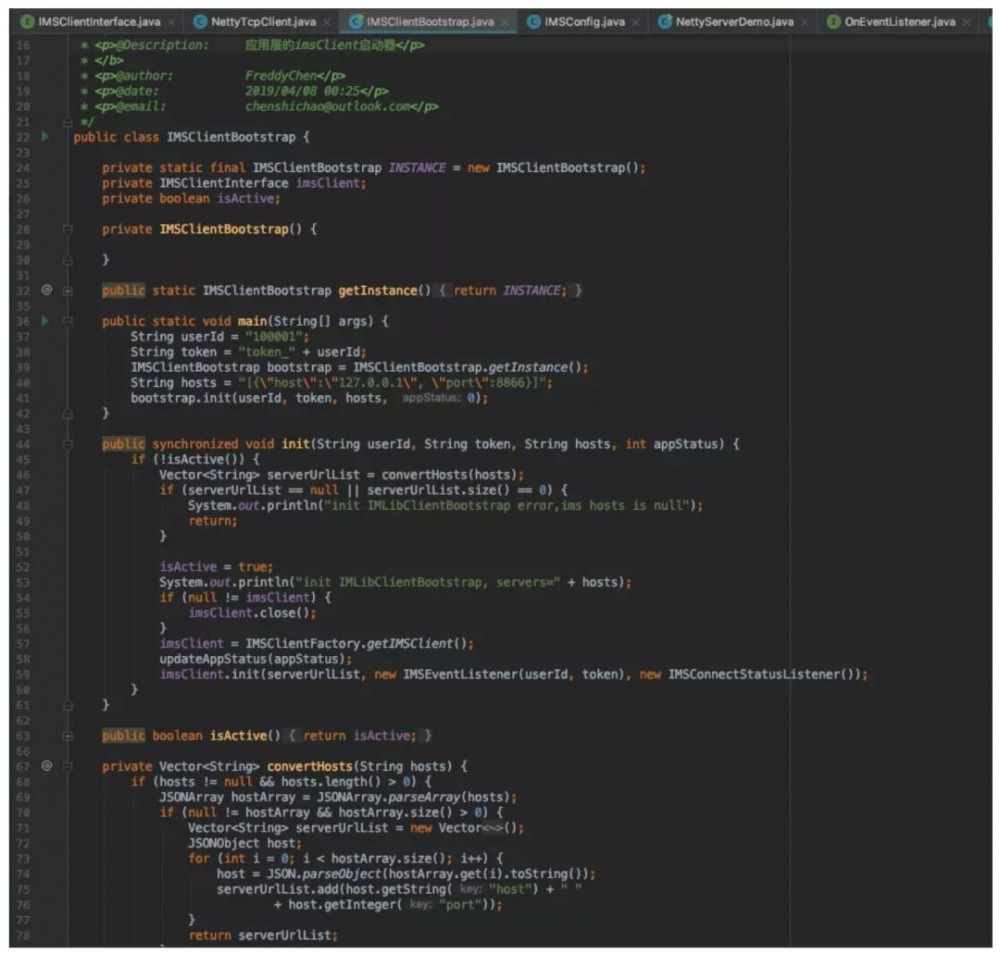The width and height of the screenshot is (1000, 953).
Task: Click run gutter icon beside main method
Action: (45, 320)
